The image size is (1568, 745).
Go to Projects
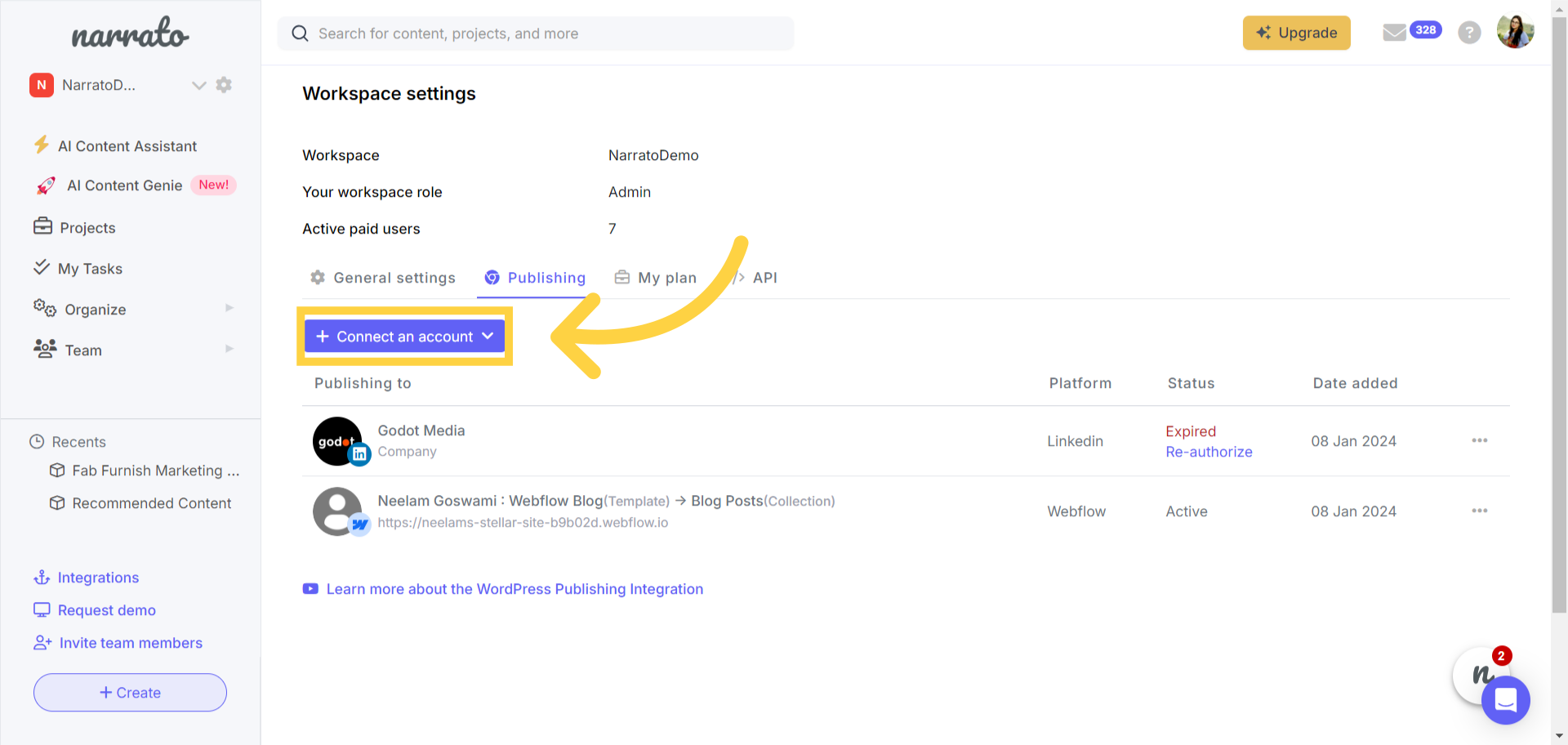point(87,228)
